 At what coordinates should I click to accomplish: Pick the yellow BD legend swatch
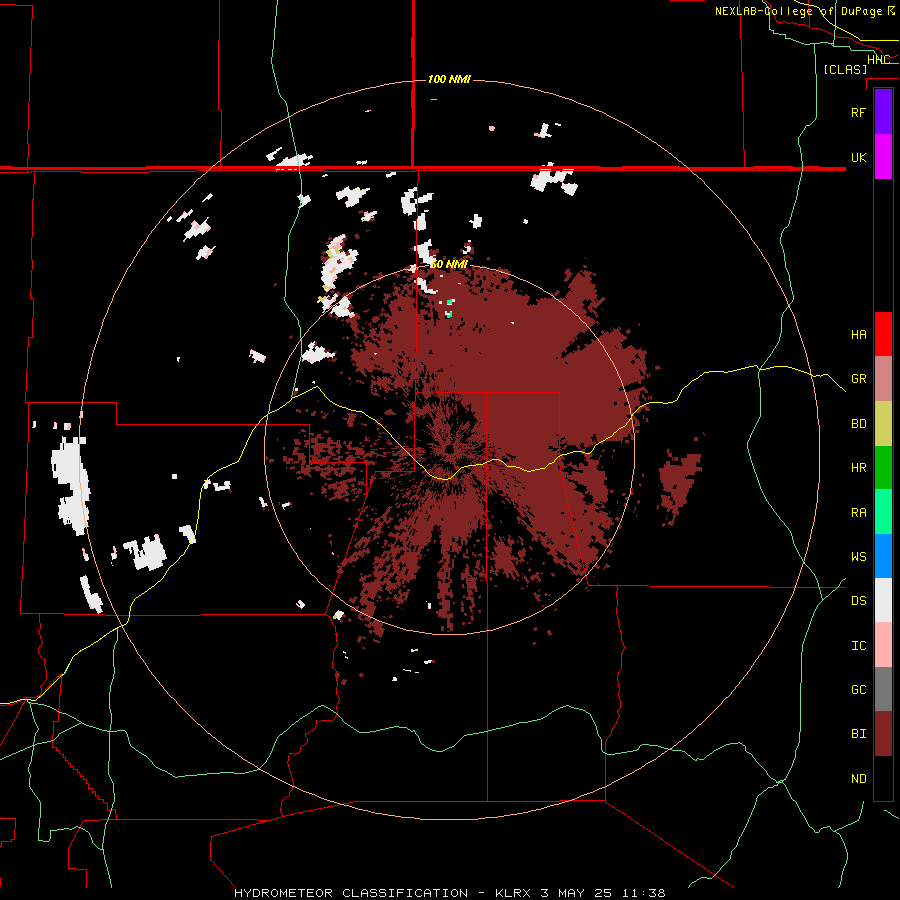tap(883, 424)
